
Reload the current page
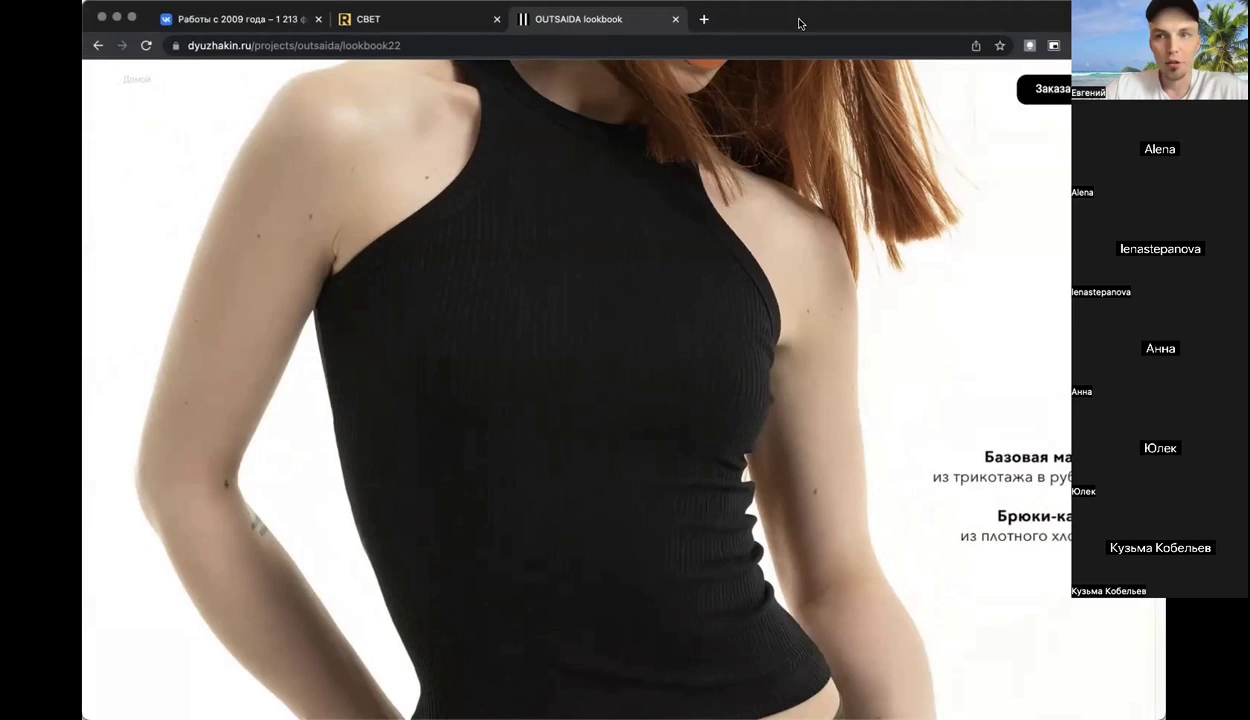tap(146, 46)
